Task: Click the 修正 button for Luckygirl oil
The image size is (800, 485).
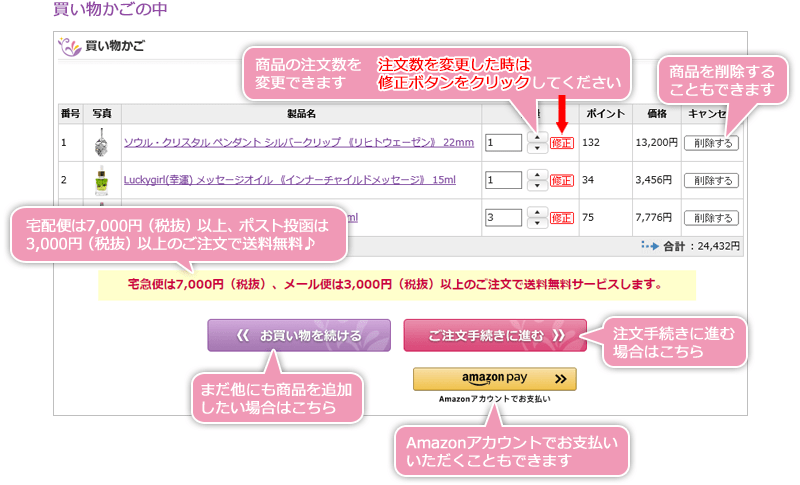Action: pos(562,181)
